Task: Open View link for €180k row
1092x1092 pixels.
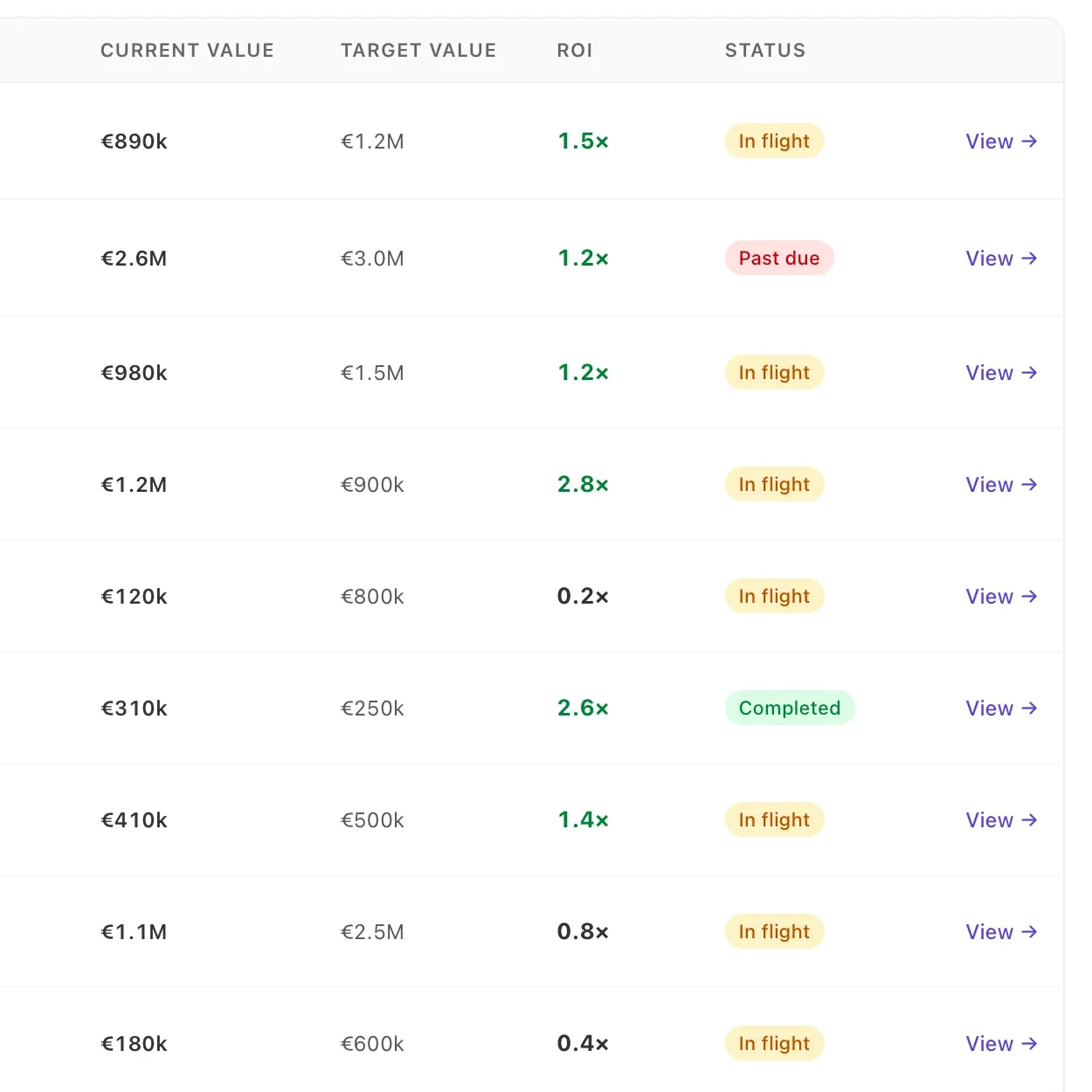Action: (x=1001, y=1044)
